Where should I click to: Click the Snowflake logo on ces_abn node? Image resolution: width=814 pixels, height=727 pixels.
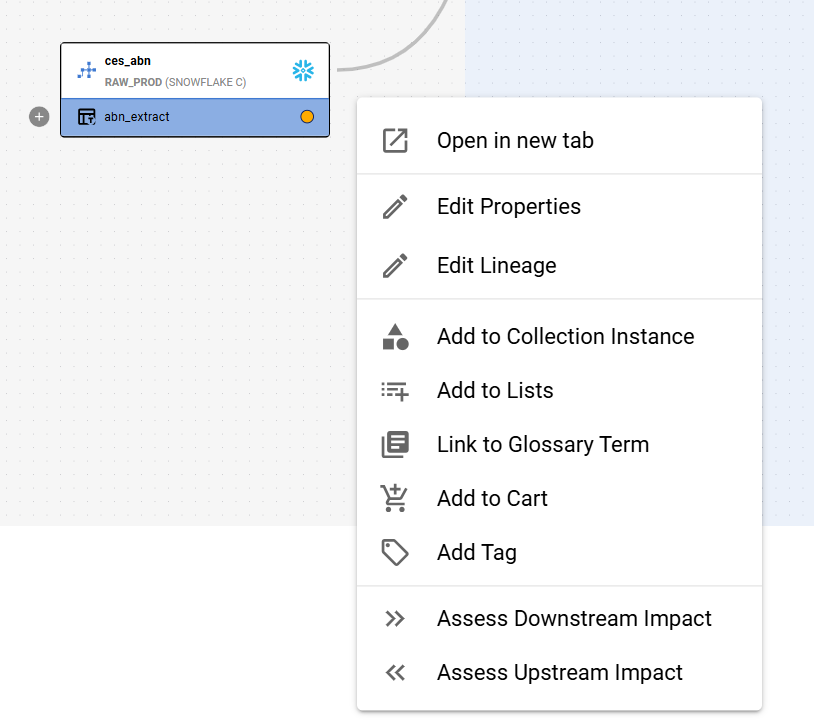click(302, 71)
